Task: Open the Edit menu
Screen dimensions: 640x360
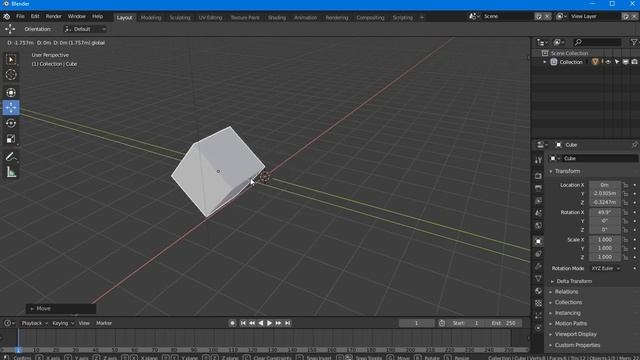Action: coord(35,17)
